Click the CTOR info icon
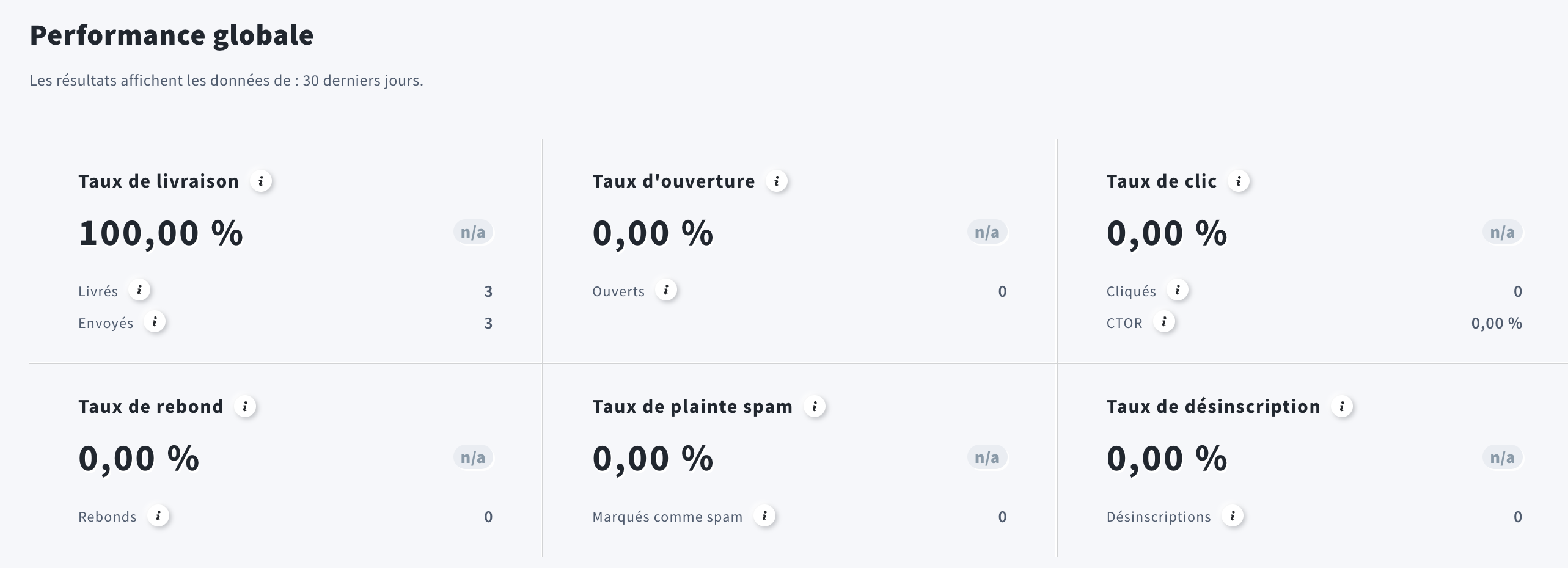The image size is (1568, 568). tap(1165, 322)
